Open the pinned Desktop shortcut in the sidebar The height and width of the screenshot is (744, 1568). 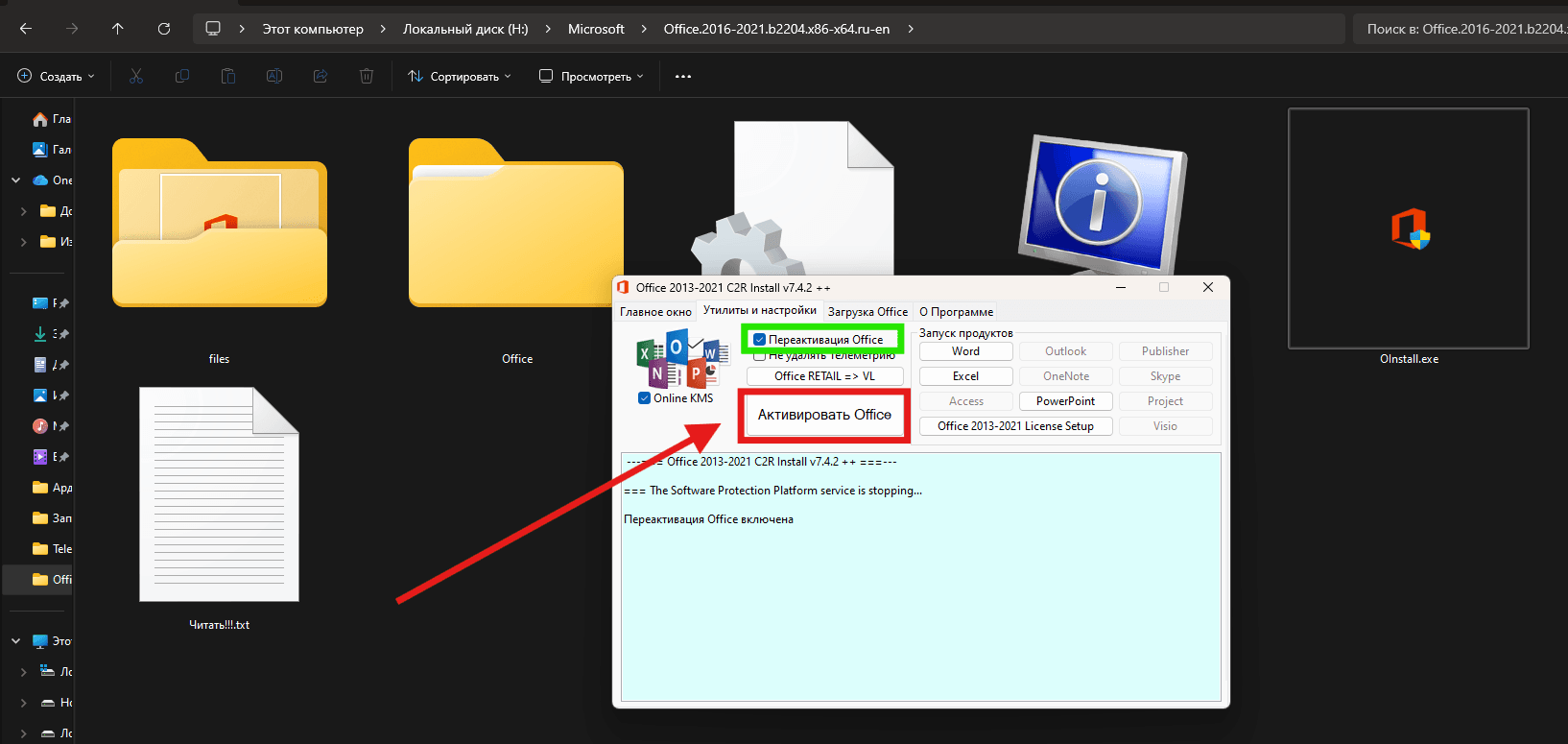[x=52, y=303]
